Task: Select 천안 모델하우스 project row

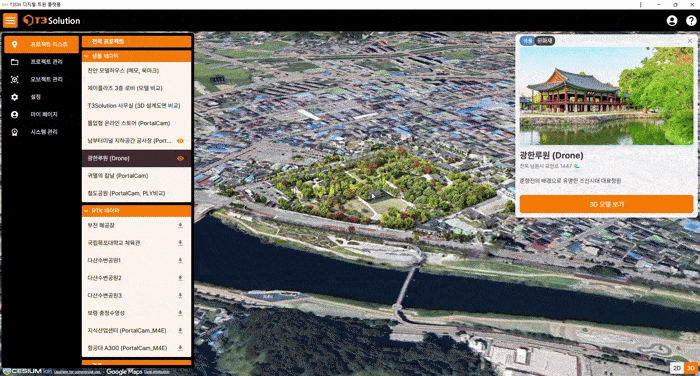Action: (137, 71)
